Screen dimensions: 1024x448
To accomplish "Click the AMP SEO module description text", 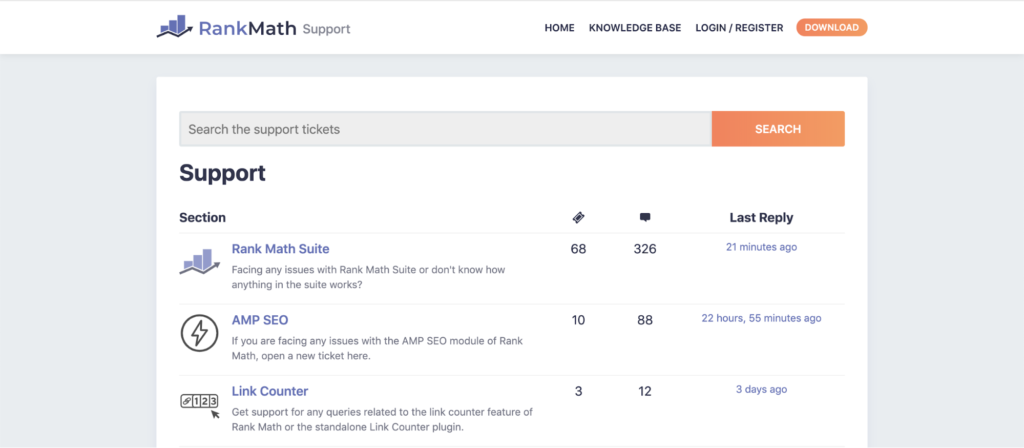I will click(x=377, y=349).
